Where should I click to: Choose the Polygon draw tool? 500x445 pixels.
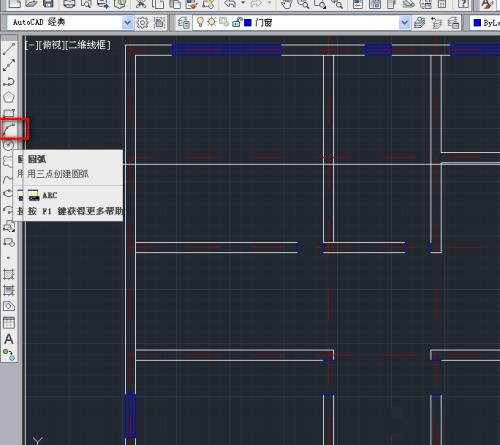pos(9,97)
